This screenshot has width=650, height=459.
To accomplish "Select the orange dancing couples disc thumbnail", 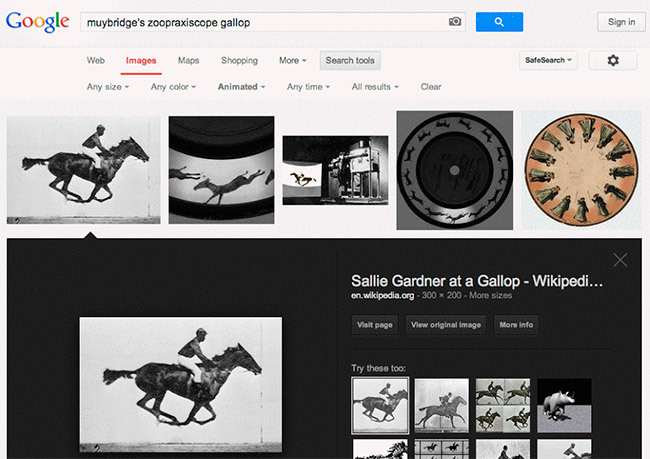I will pos(581,170).
